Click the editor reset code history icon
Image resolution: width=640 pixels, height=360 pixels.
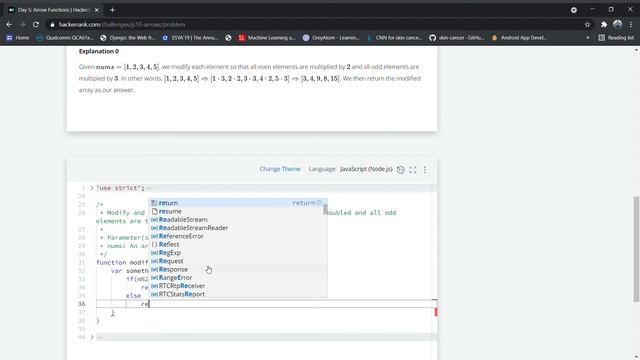click(401, 170)
